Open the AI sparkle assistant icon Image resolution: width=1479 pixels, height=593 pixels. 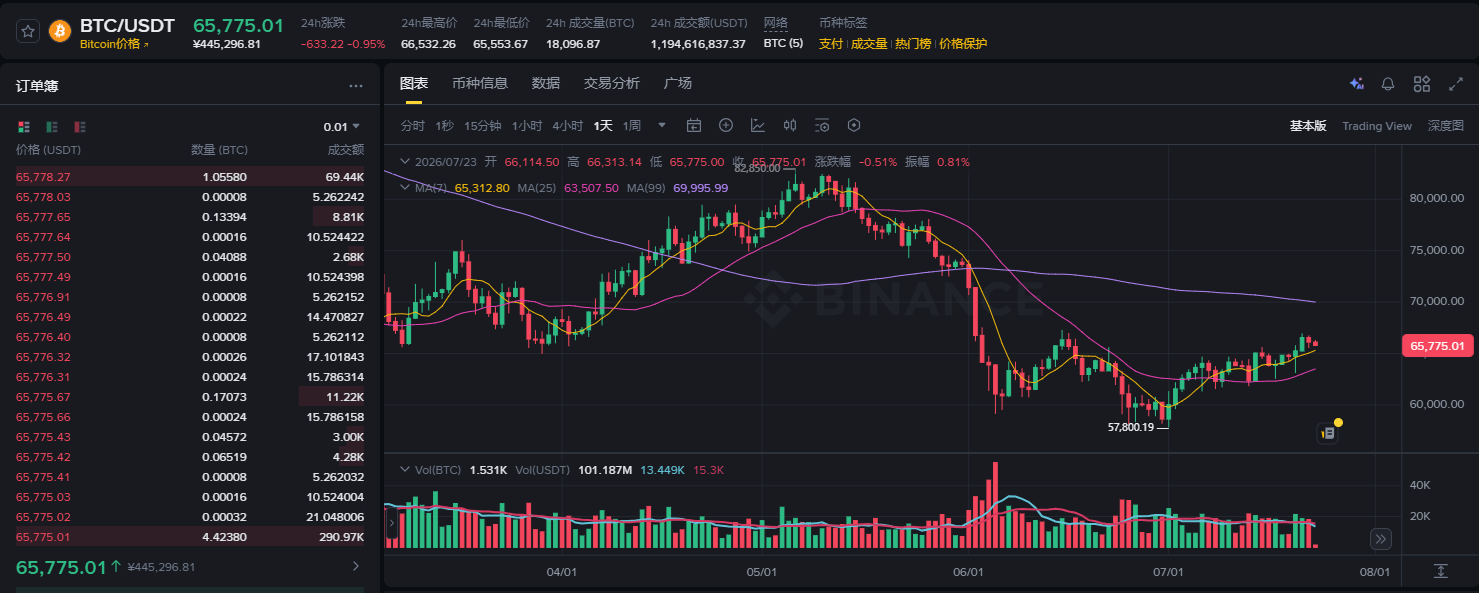(1357, 84)
